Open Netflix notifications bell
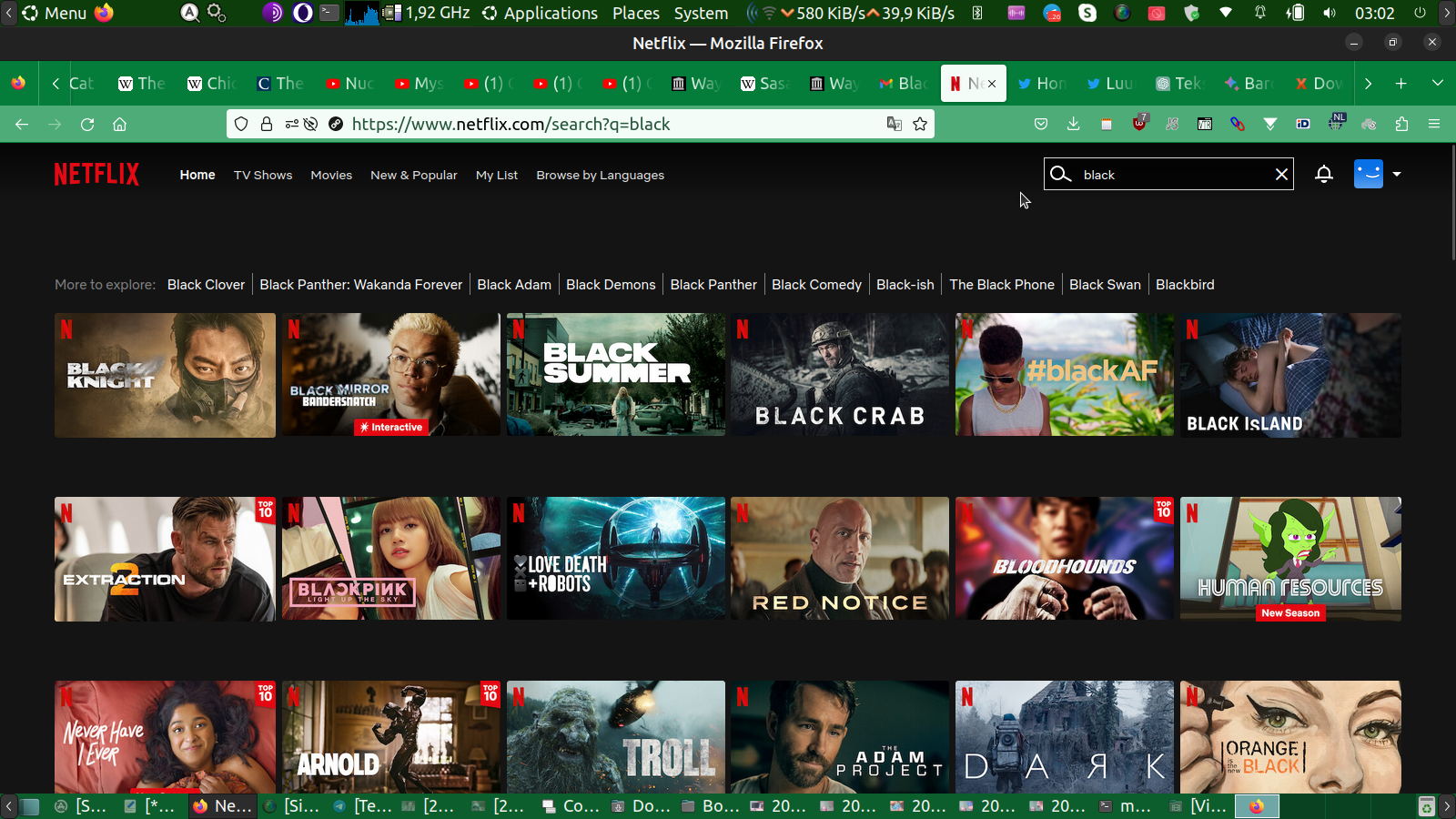1456x819 pixels. (x=1324, y=174)
